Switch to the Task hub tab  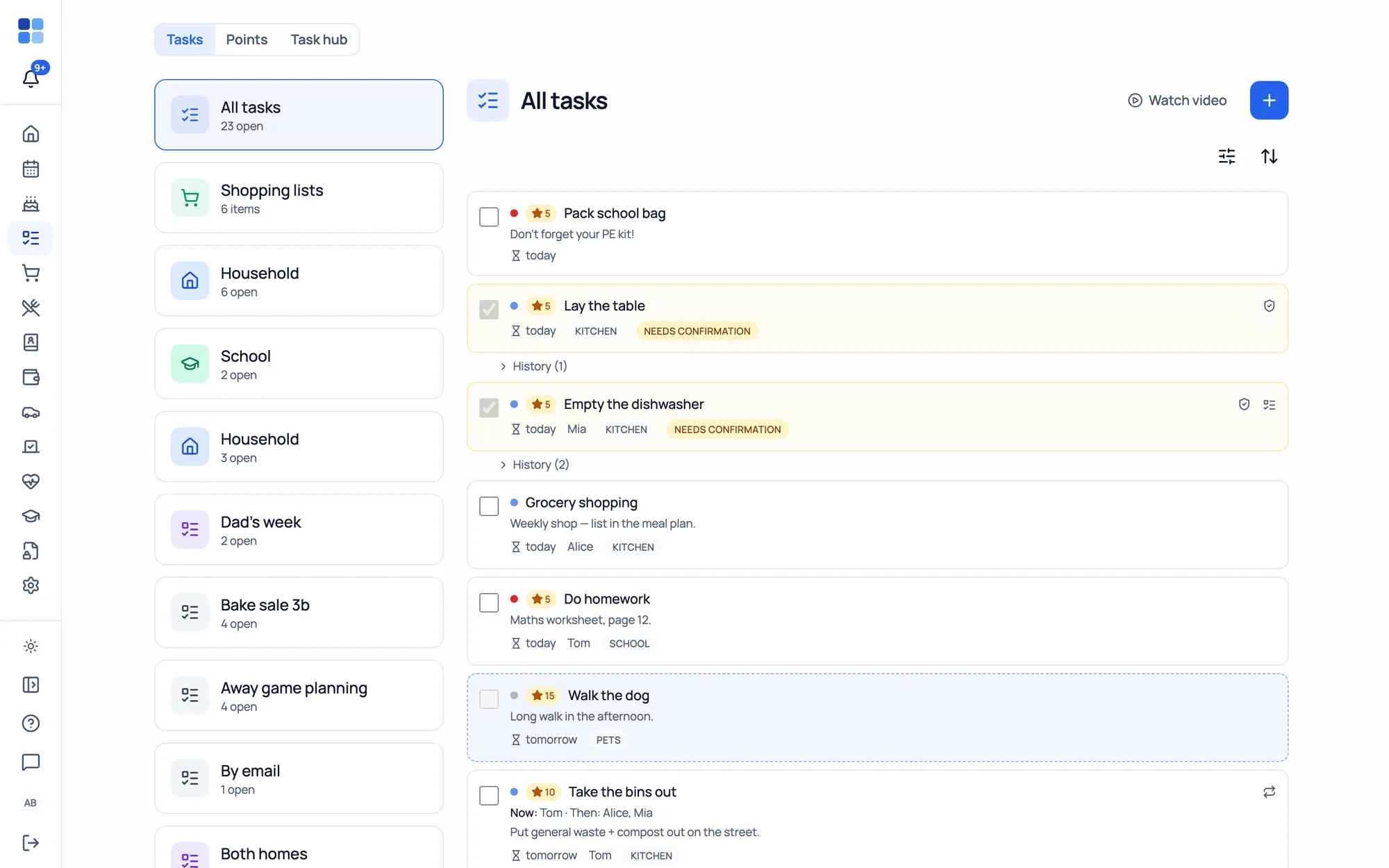pyautogui.click(x=319, y=40)
